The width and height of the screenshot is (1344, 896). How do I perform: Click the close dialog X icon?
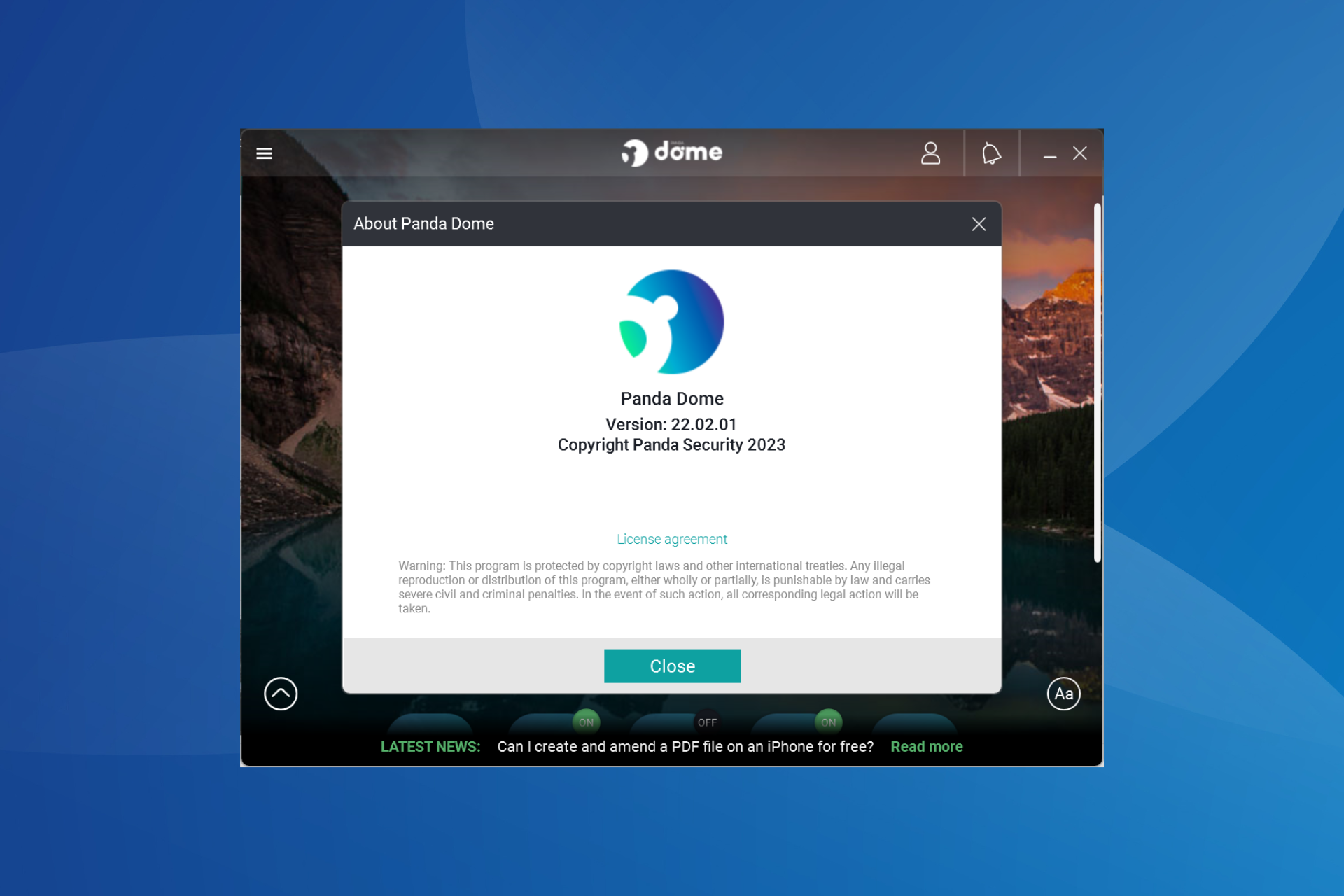click(x=979, y=224)
